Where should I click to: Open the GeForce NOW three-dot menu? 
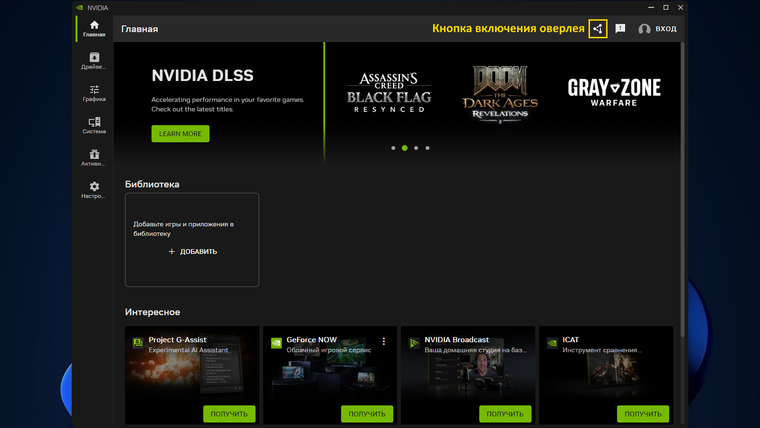[x=384, y=342]
